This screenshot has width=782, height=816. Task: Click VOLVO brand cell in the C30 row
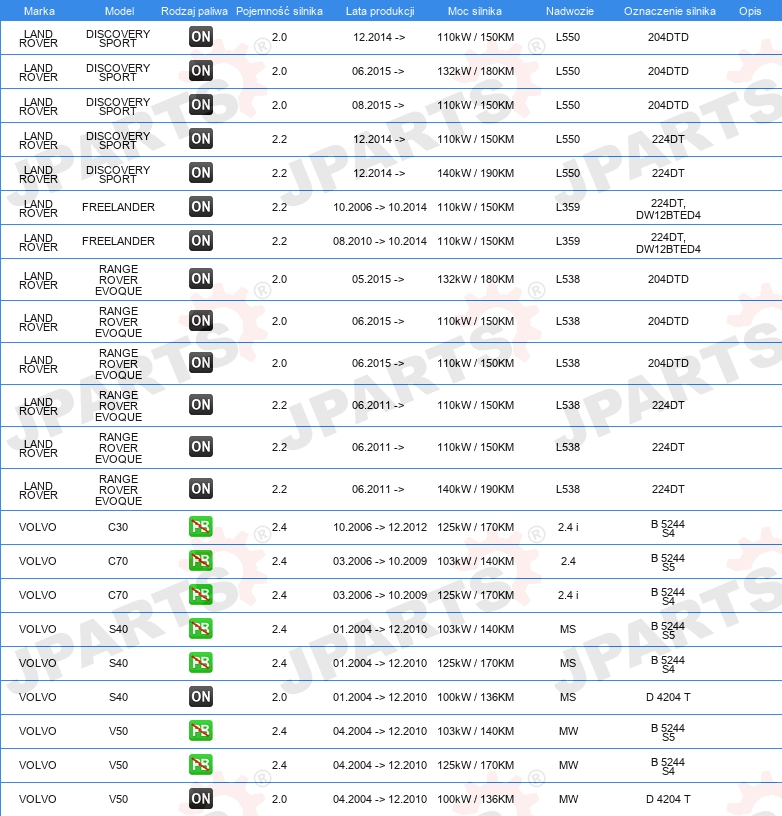click(x=37, y=527)
